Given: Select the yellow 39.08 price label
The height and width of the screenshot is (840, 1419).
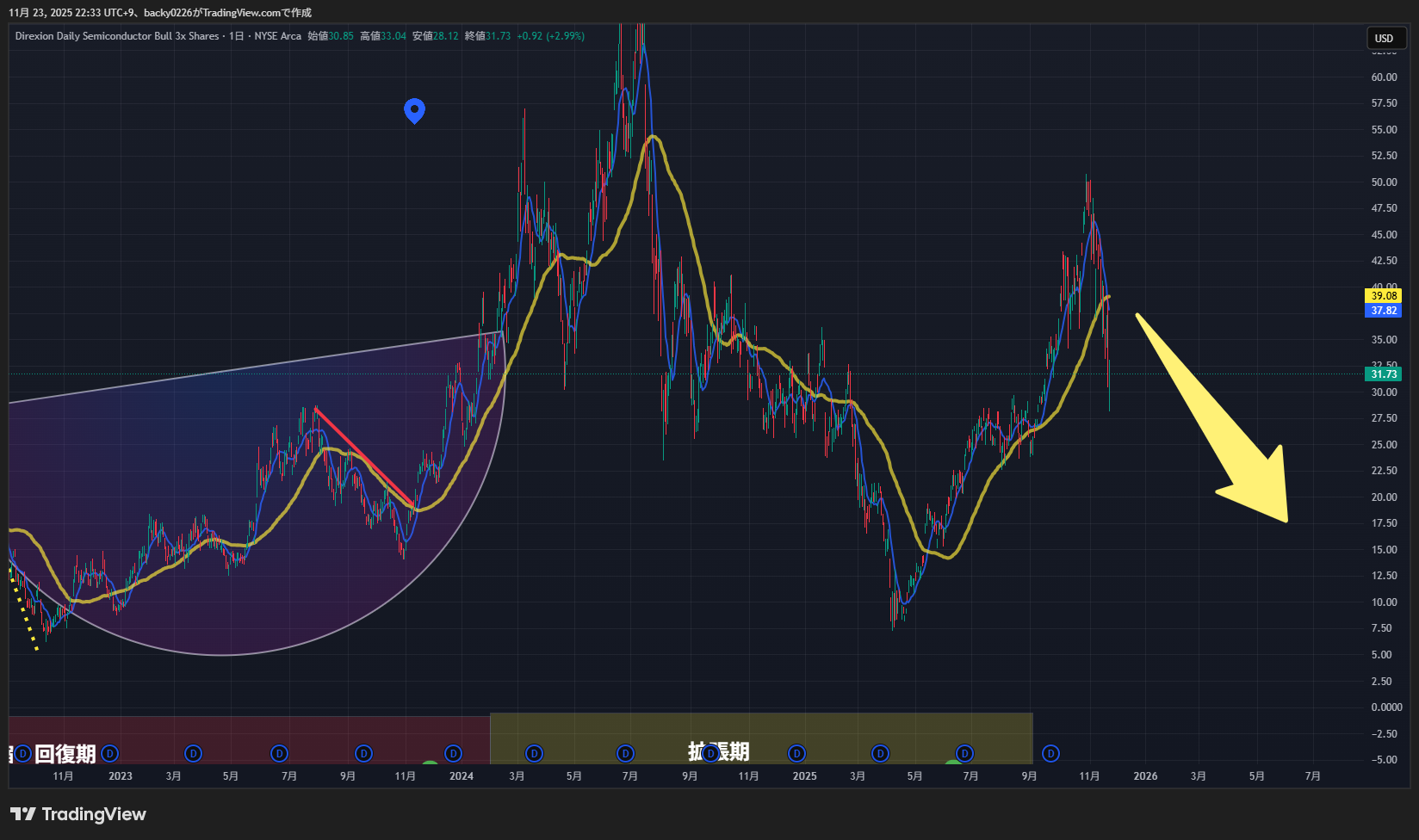Looking at the screenshot, I should pyautogui.click(x=1384, y=295).
